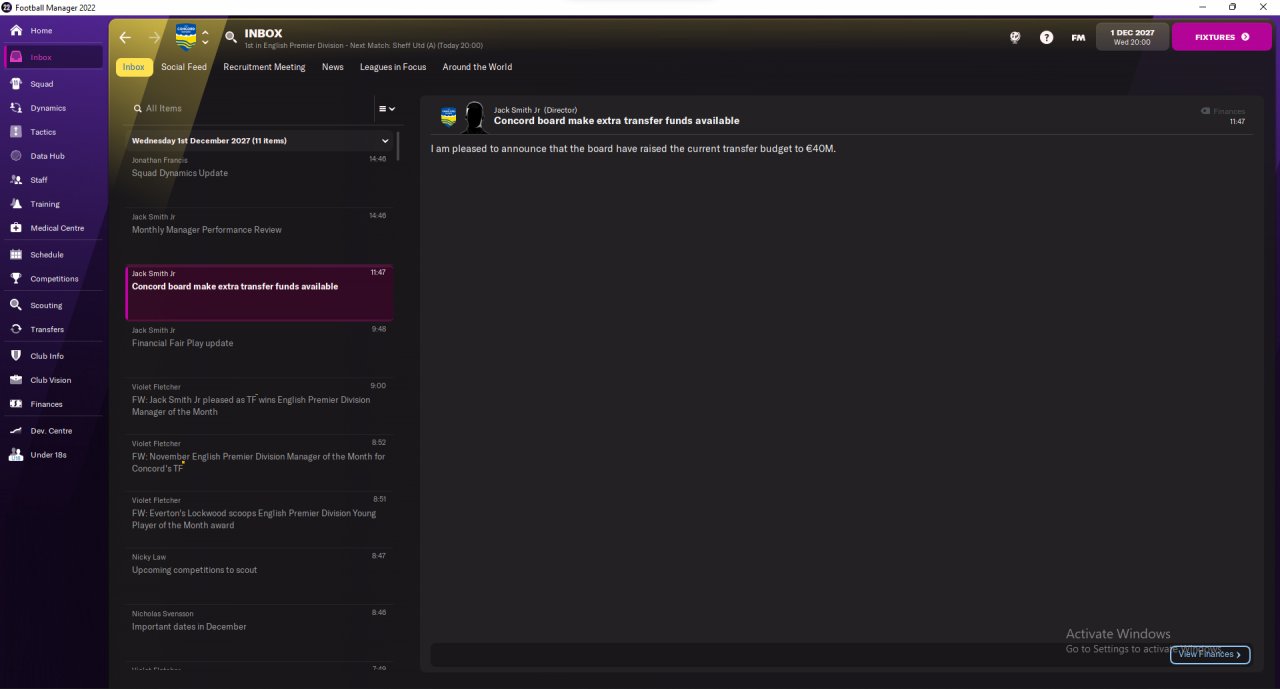Open the Monthly Manager Performance Review message
1280x689 pixels.
coord(259,236)
